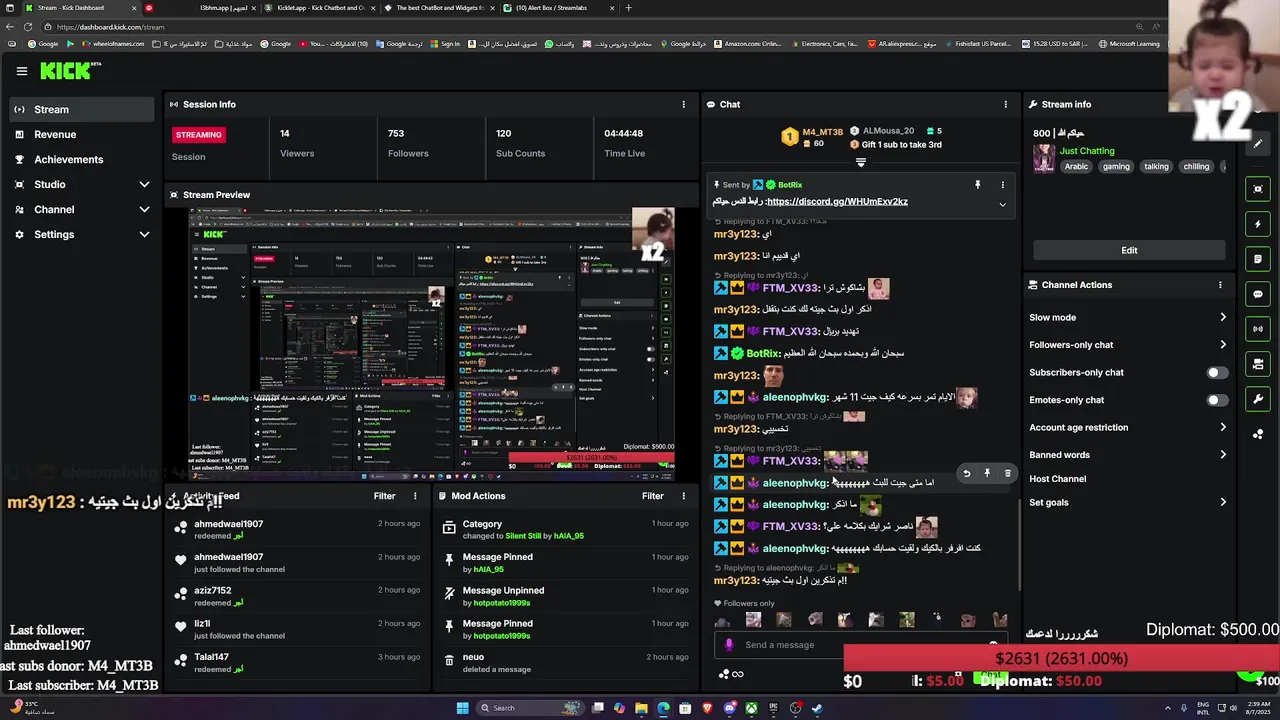Click the Stream Preview thumbnail

point(432,343)
